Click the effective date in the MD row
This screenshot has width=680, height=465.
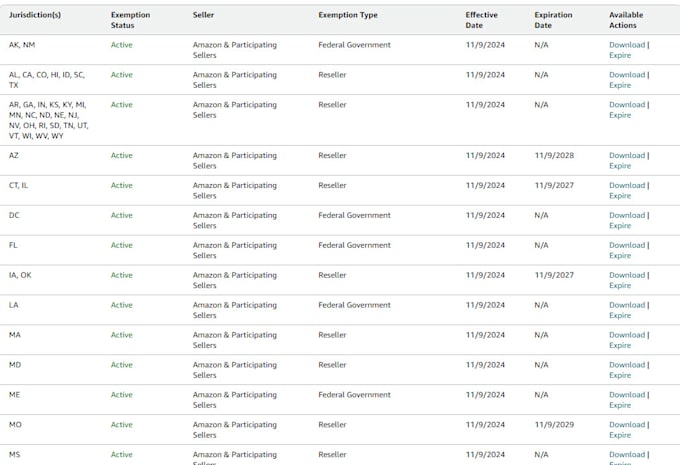485,365
